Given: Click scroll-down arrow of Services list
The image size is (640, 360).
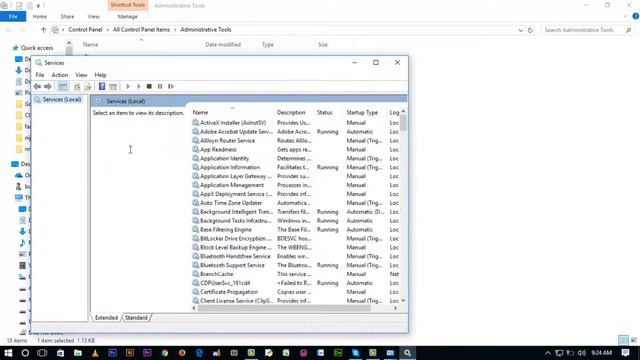Looking at the screenshot, I should (403, 301).
